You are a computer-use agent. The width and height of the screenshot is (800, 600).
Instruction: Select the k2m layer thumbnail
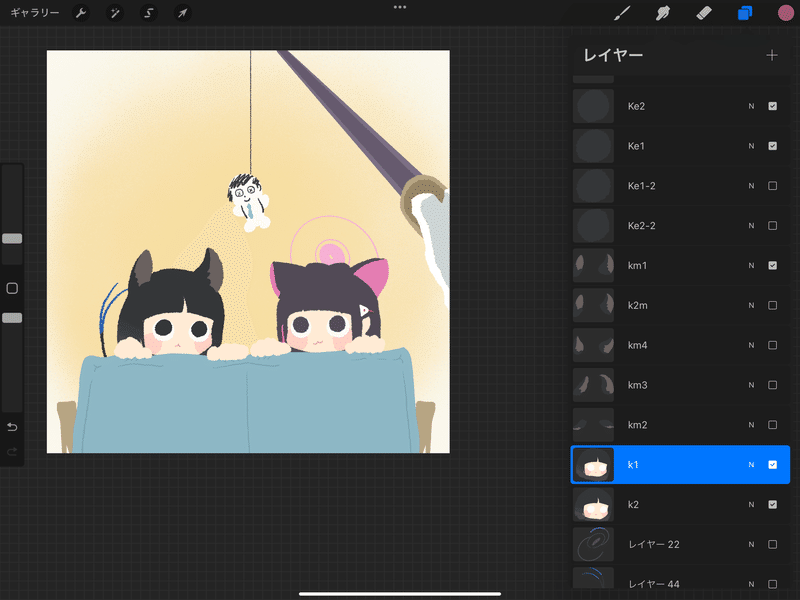(x=593, y=305)
